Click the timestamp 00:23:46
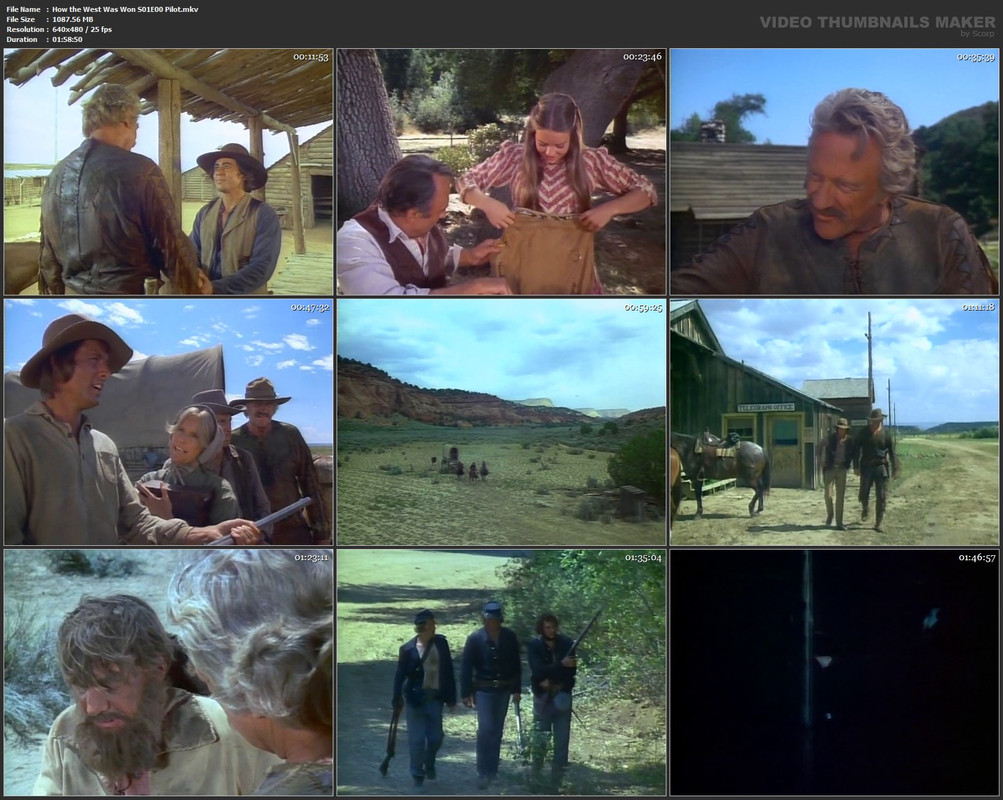The width and height of the screenshot is (1003, 800). (x=644, y=57)
